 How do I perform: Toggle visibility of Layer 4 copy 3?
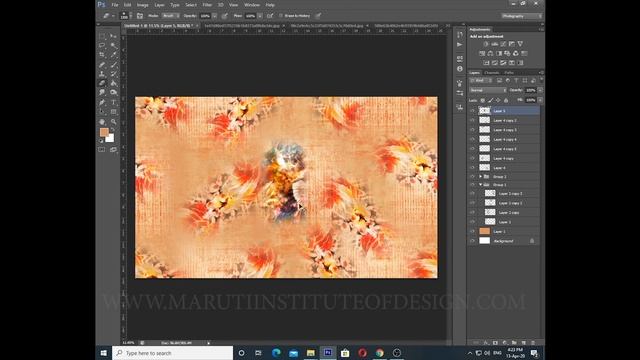point(473,130)
